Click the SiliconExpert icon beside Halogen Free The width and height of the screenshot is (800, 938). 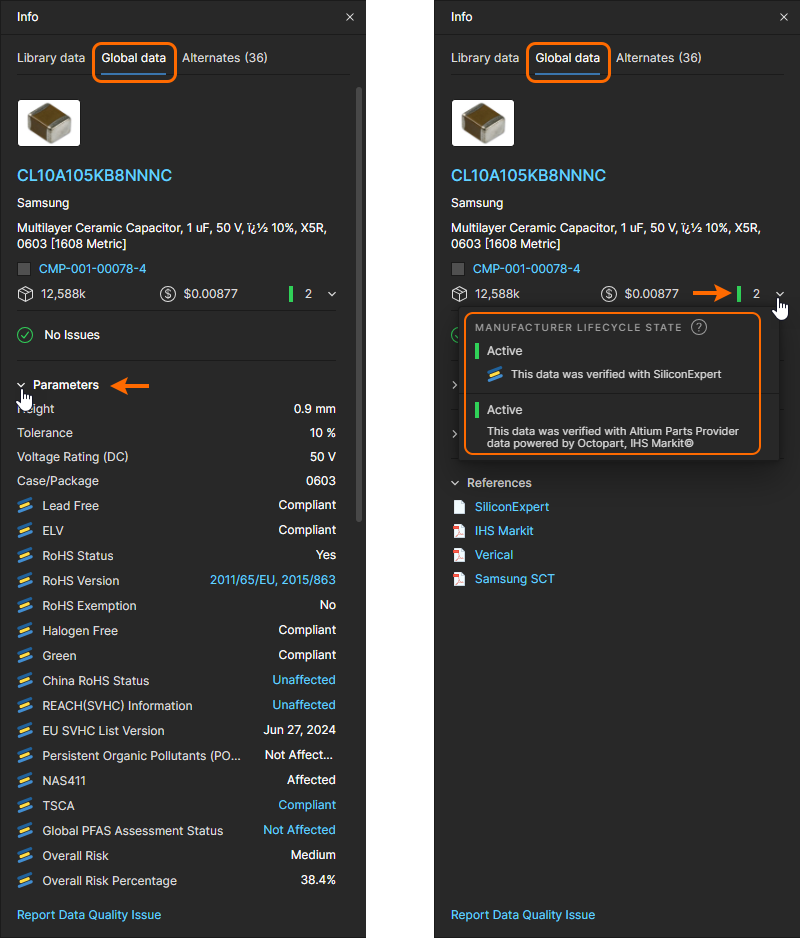pos(25,631)
